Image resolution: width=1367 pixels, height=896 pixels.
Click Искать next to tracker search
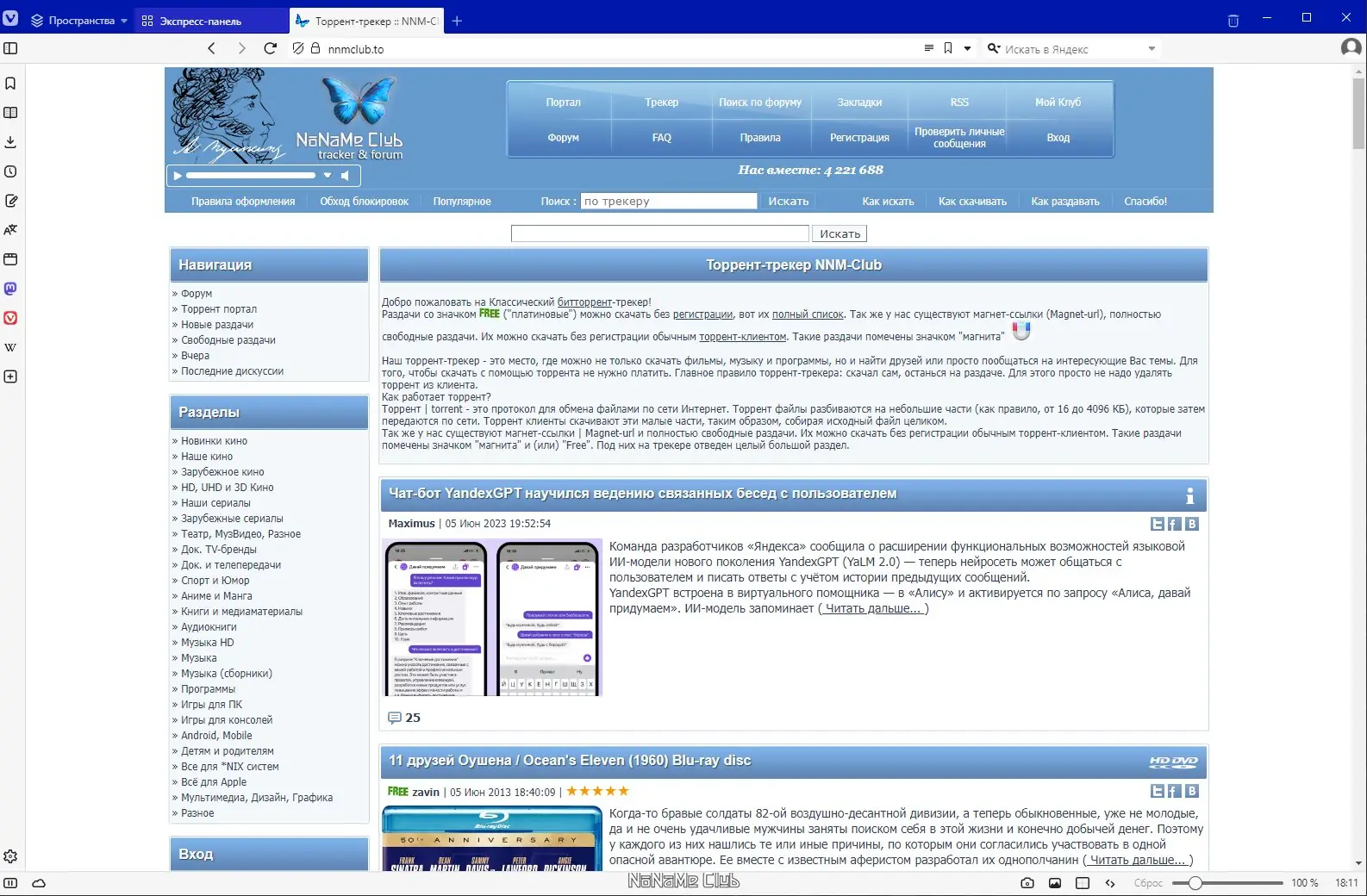[x=789, y=201]
